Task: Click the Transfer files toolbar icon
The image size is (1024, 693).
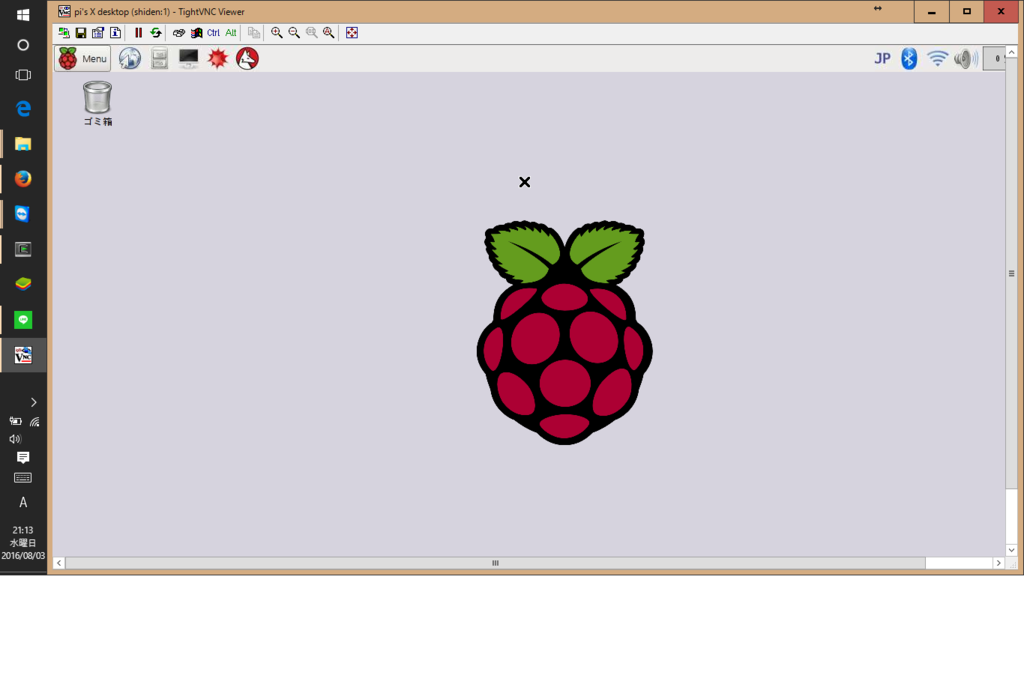Action: click(x=254, y=33)
